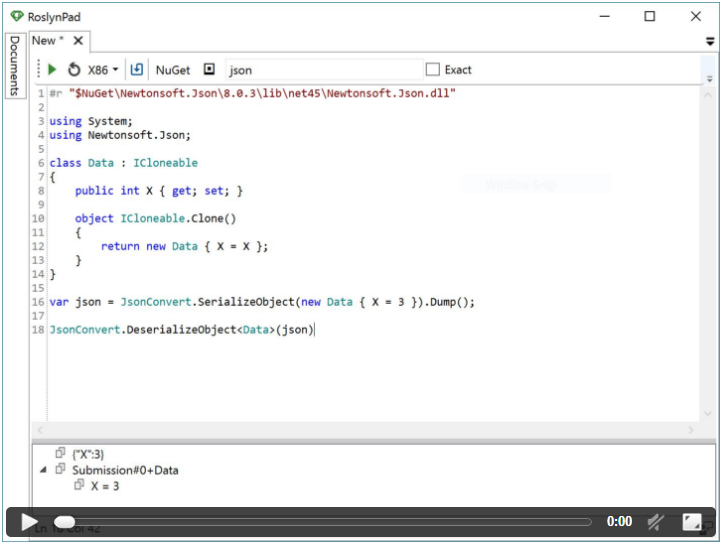The height and width of the screenshot is (544, 721).
Task: Select the New * document tab
Action: [47, 41]
